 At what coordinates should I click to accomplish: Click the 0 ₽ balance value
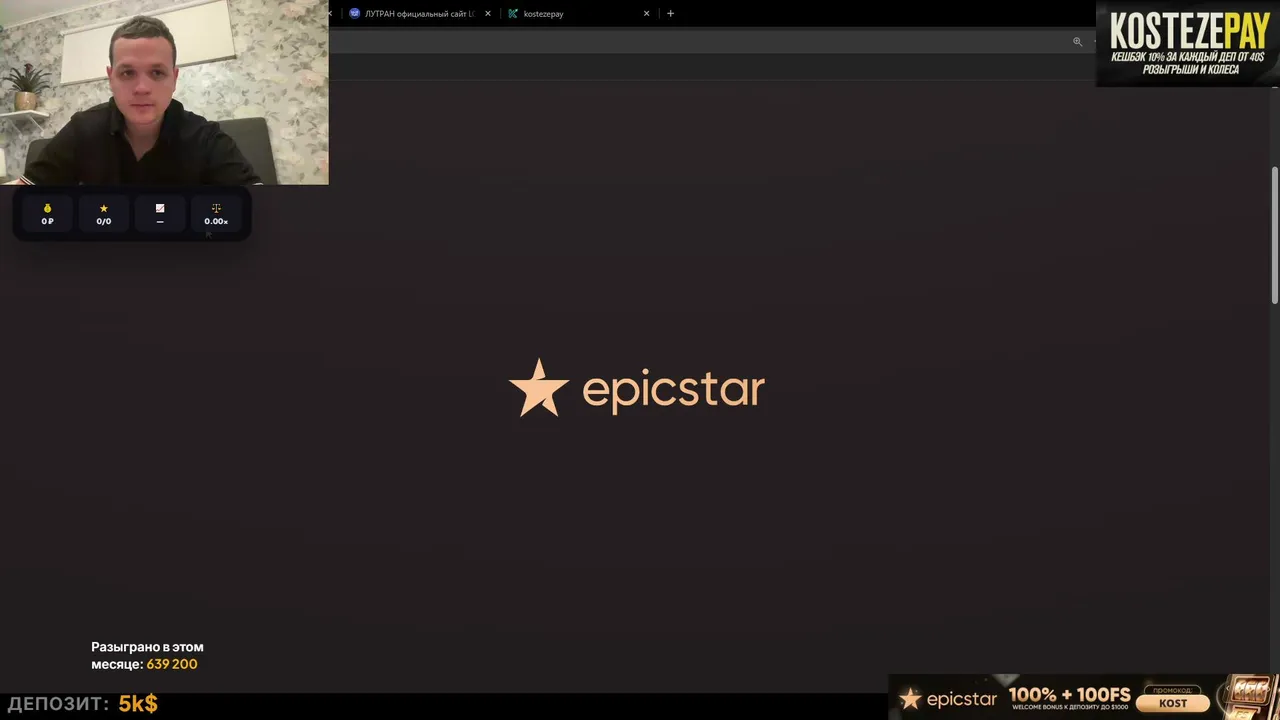(x=47, y=222)
